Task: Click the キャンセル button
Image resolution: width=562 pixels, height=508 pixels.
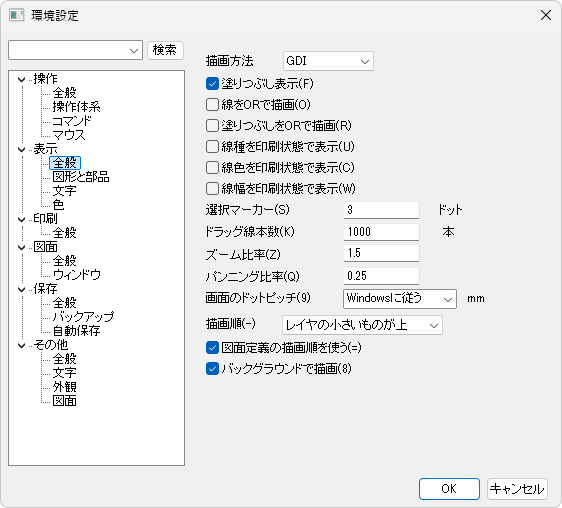Action: click(x=517, y=489)
